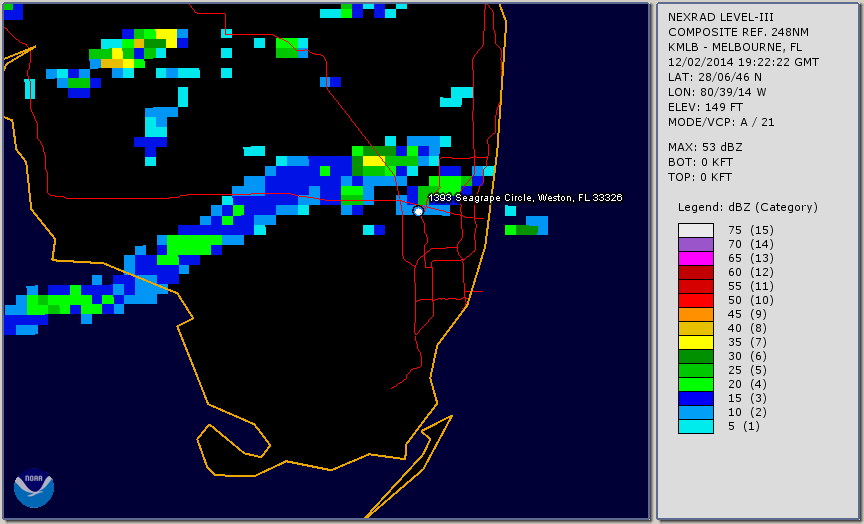Image resolution: width=864 pixels, height=524 pixels.
Task: Click the BOT: 0 KFT reading
Action: pyautogui.click(x=700, y=162)
